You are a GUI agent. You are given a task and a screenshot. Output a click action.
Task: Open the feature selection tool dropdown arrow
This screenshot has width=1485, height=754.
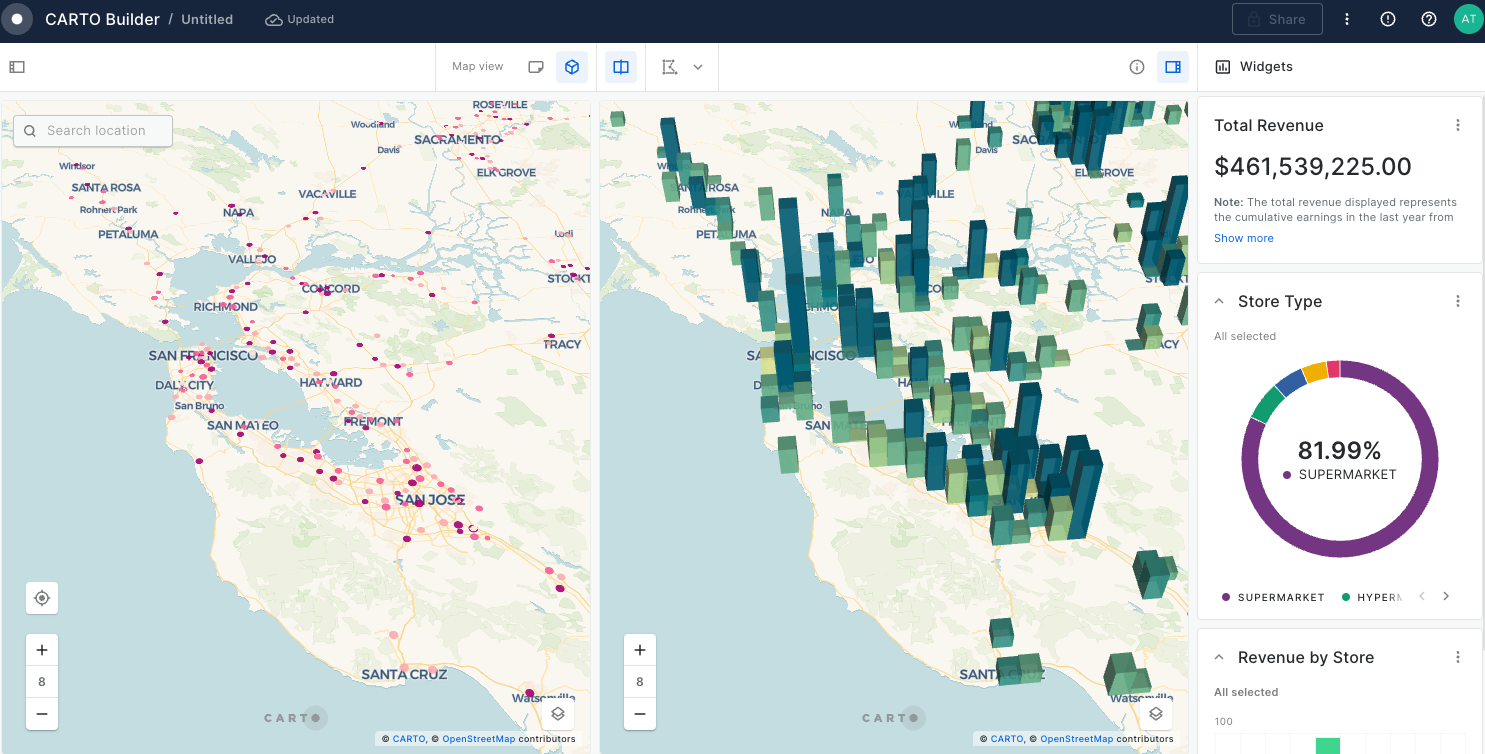pyautogui.click(x=698, y=67)
